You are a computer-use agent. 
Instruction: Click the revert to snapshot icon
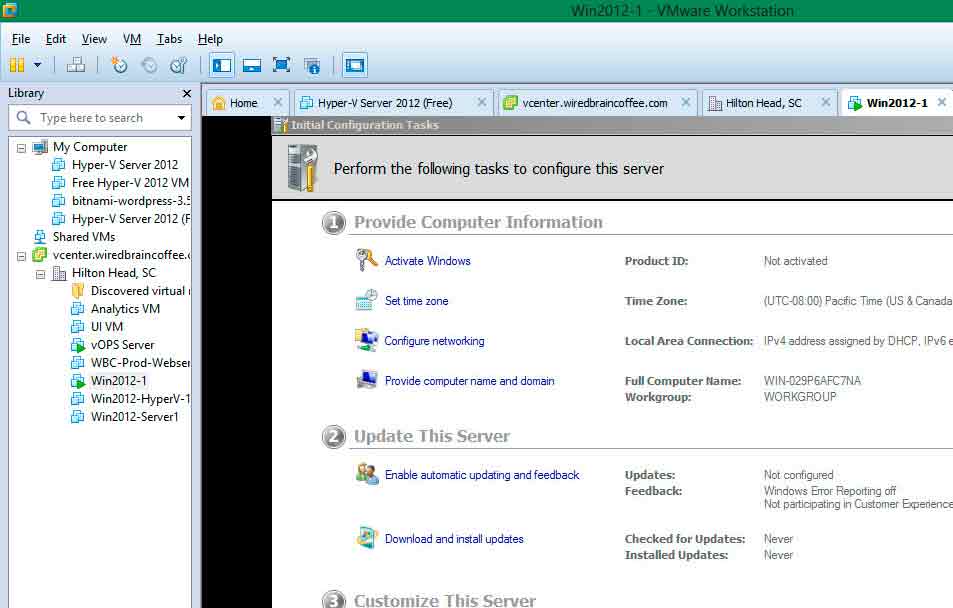point(149,65)
